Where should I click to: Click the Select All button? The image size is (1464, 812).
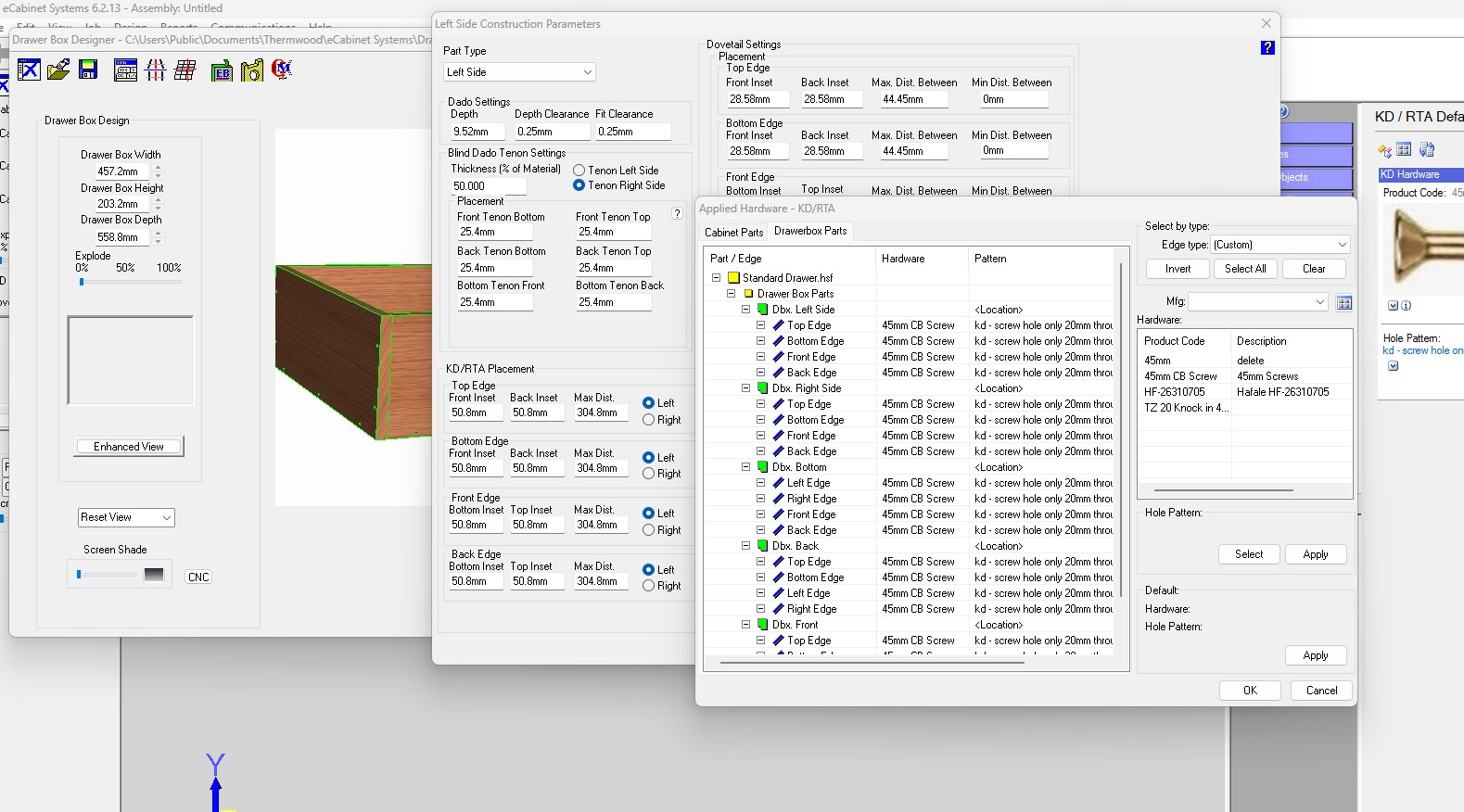(1244, 269)
